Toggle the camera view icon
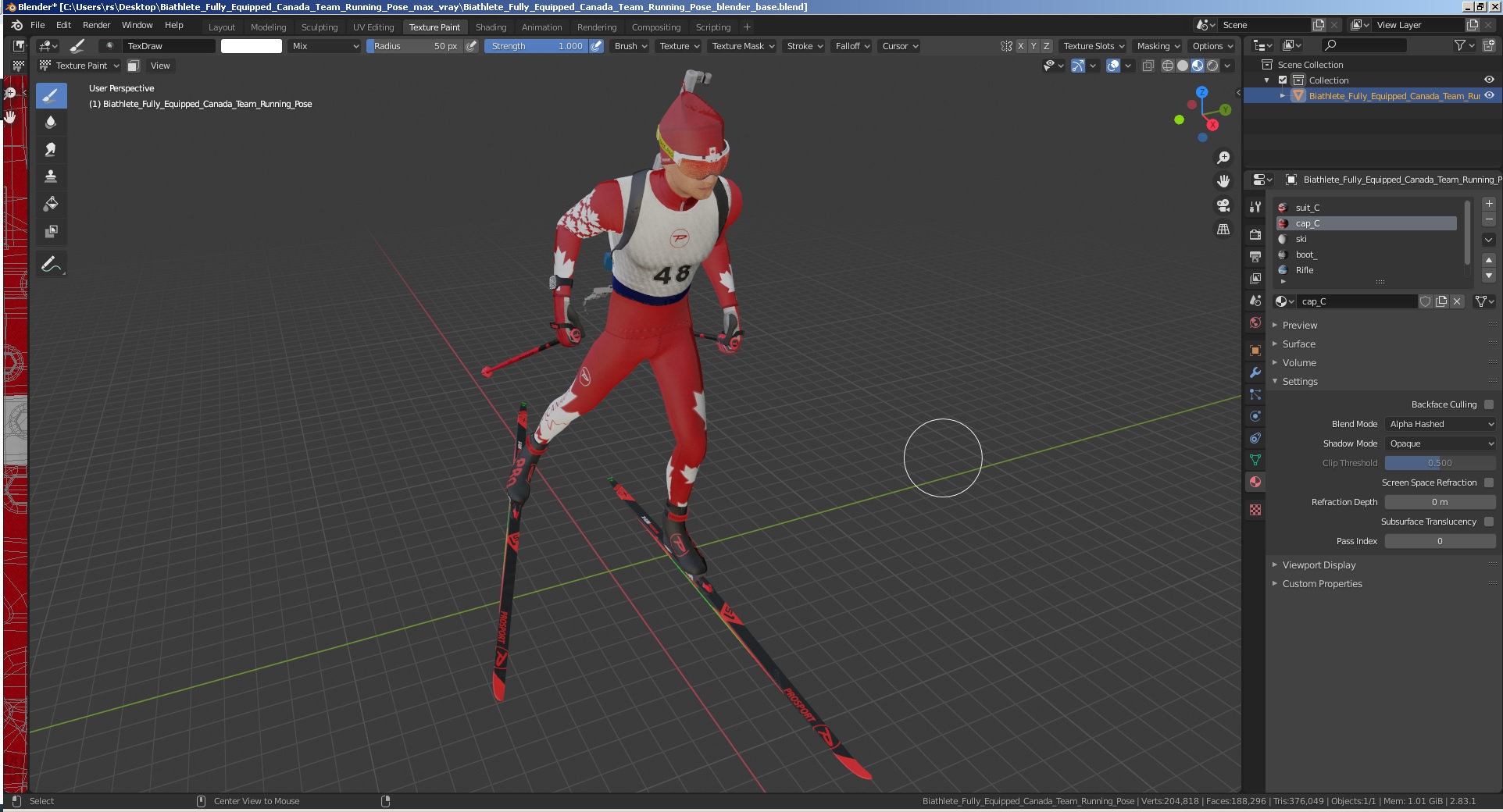This screenshot has width=1503, height=812. (1223, 205)
